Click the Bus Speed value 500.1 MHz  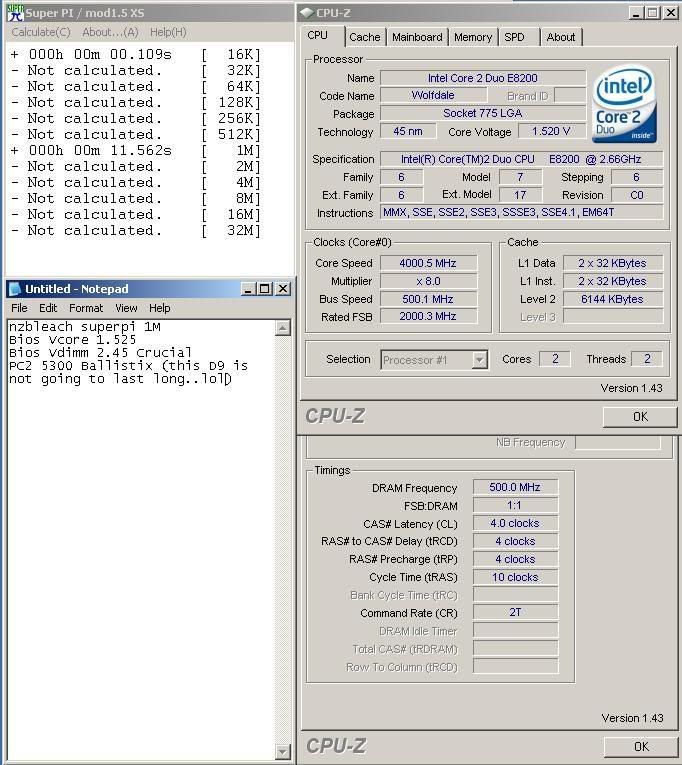428,299
